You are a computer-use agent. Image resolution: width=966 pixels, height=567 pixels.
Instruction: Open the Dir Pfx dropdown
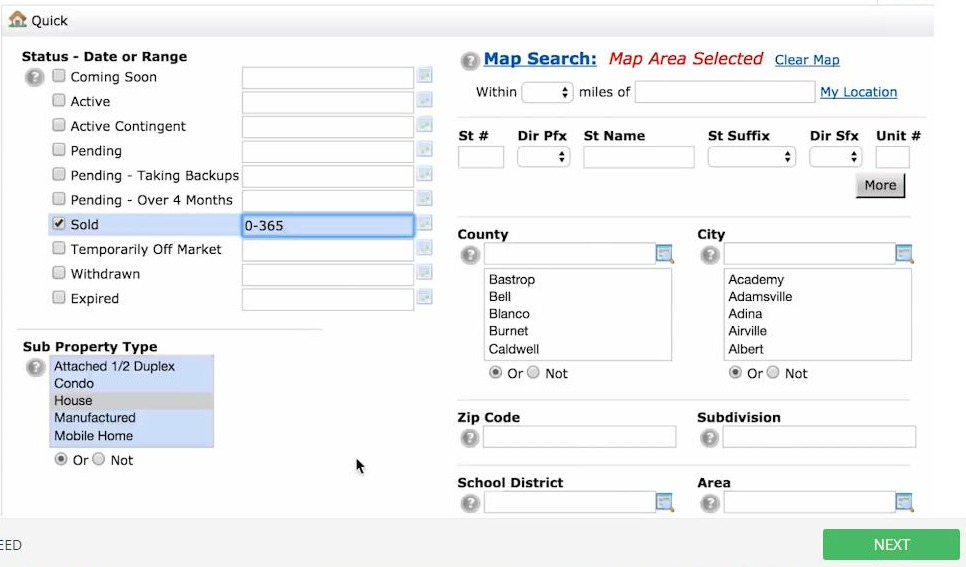[543, 157]
